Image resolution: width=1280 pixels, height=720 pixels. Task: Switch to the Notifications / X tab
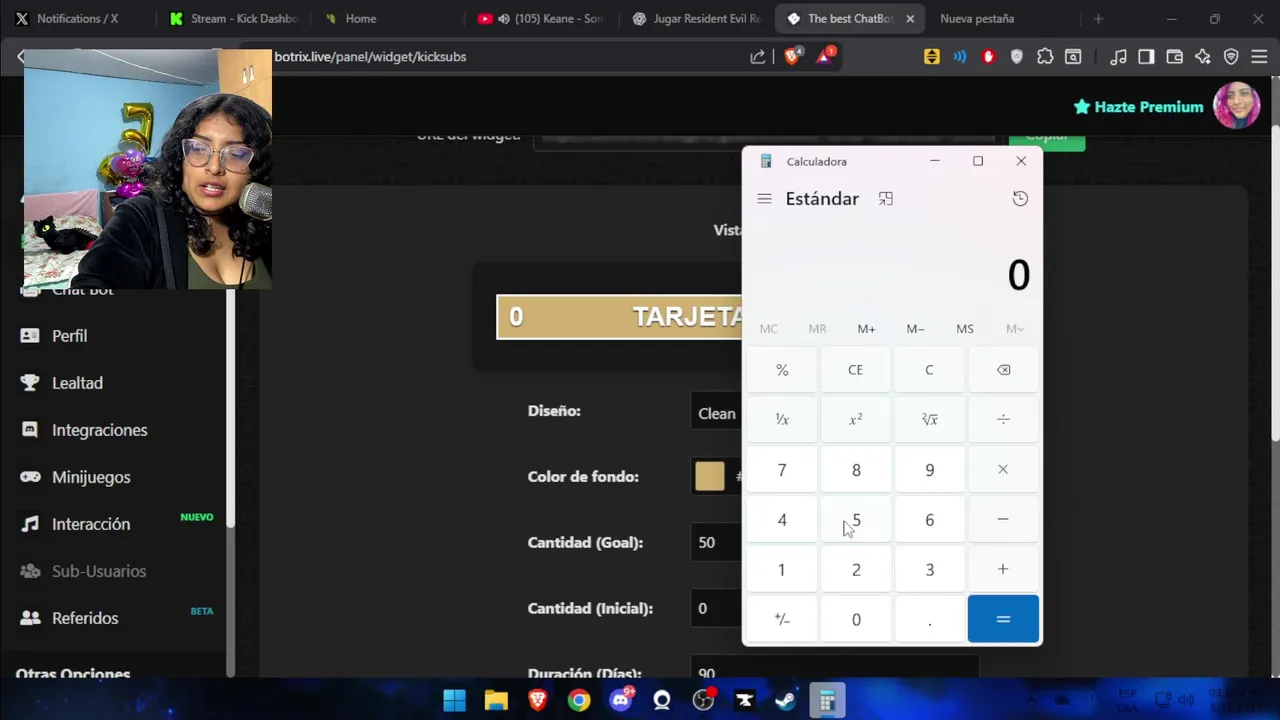pyautogui.click(x=77, y=18)
